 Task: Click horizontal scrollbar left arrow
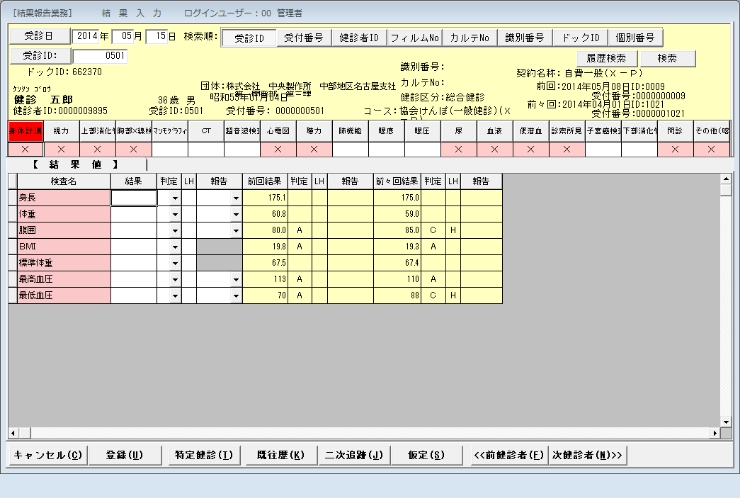click(13, 433)
